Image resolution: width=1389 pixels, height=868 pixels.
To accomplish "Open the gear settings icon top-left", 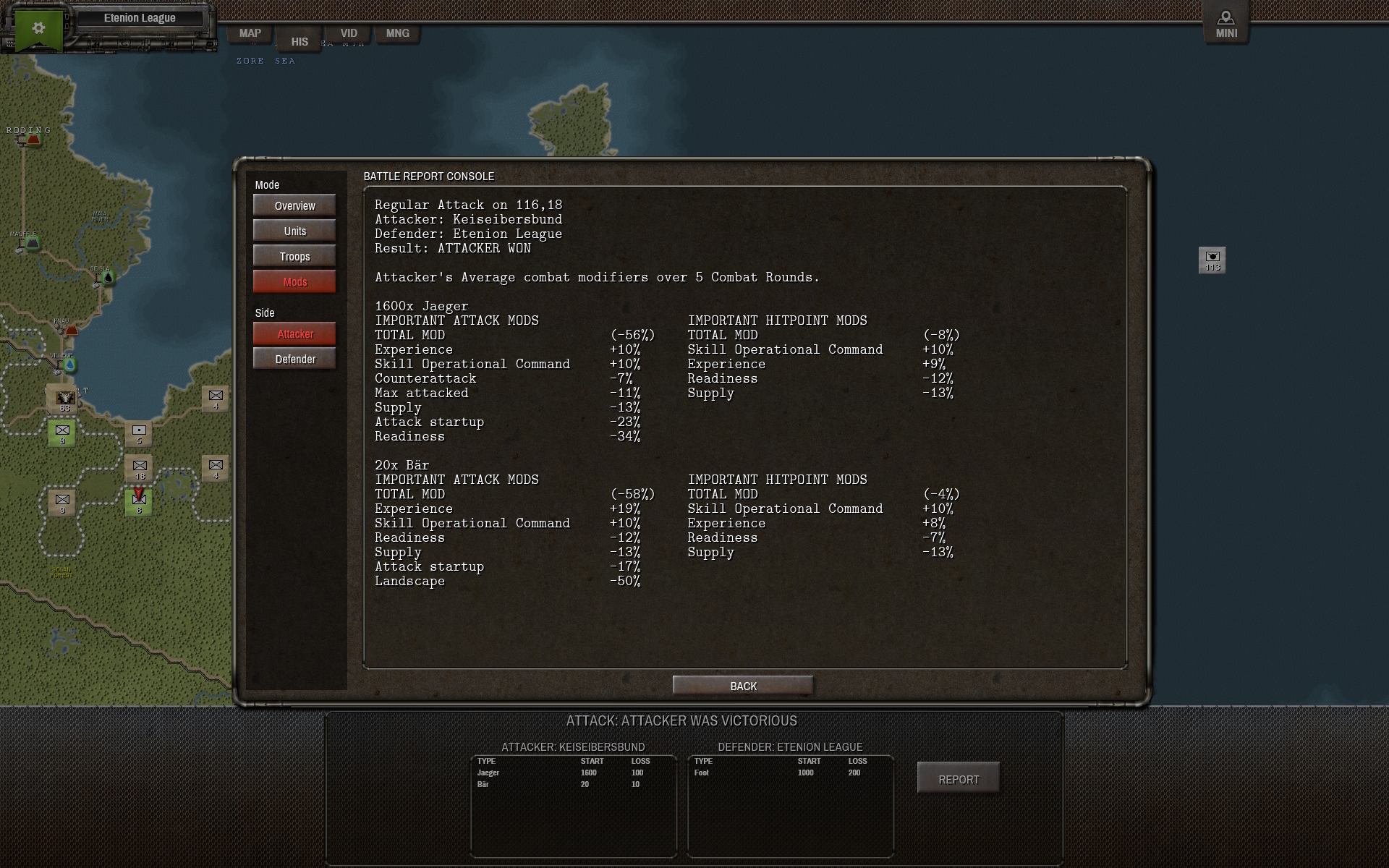I will tap(40, 27).
